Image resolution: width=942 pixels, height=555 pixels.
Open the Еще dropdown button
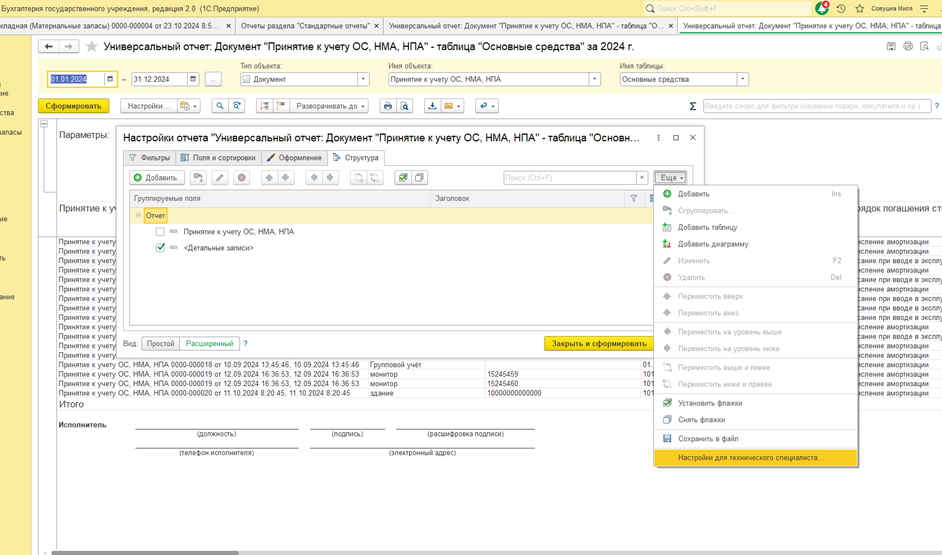(670, 177)
